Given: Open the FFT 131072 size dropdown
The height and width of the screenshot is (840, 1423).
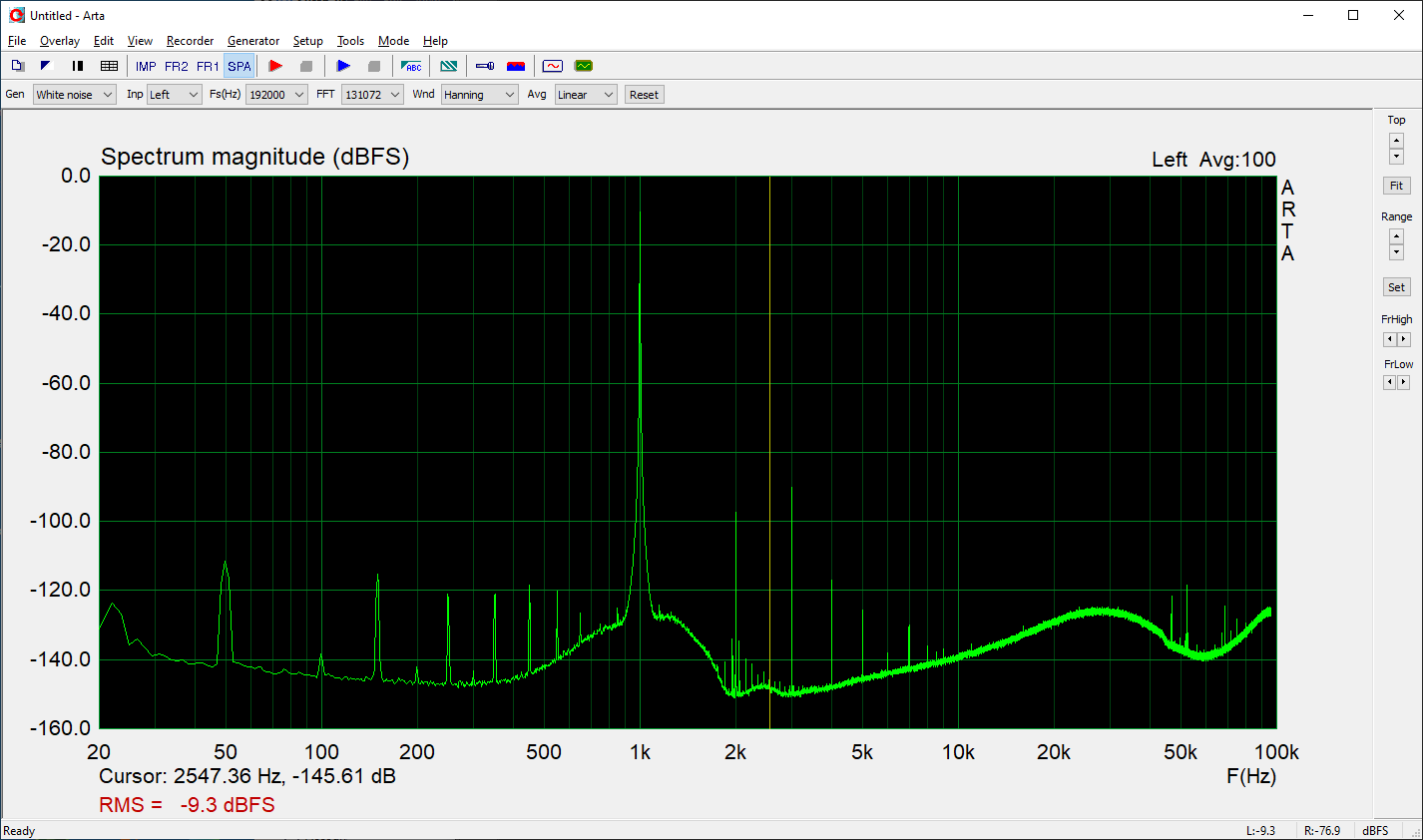Looking at the screenshot, I should pos(372,95).
